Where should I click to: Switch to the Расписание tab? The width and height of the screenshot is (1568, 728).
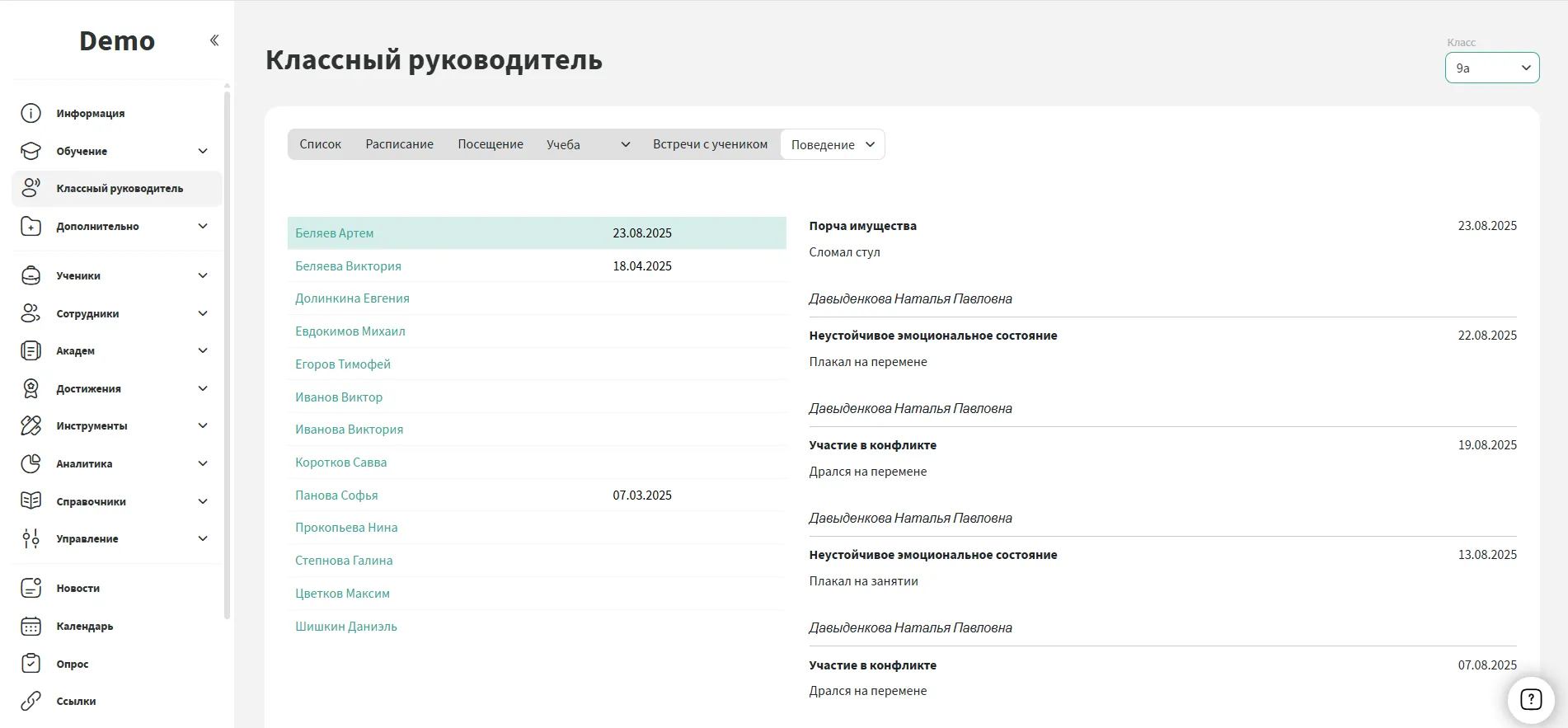(x=399, y=144)
